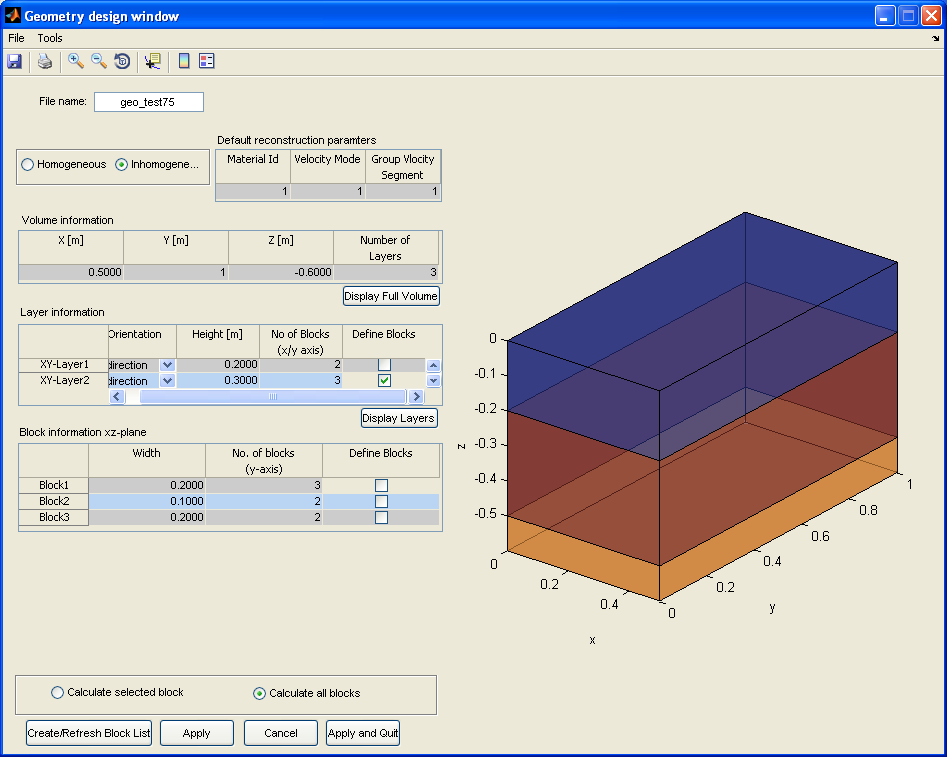This screenshot has height=757, width=947.
Task: Click the dock arrow beside the menu bar
Action: click(936, 38)
